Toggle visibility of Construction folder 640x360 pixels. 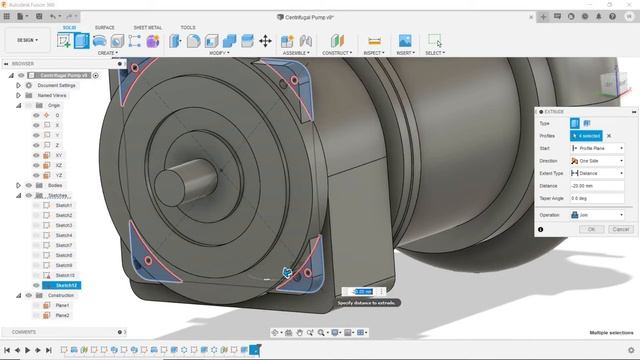click(x=29, y=295)
